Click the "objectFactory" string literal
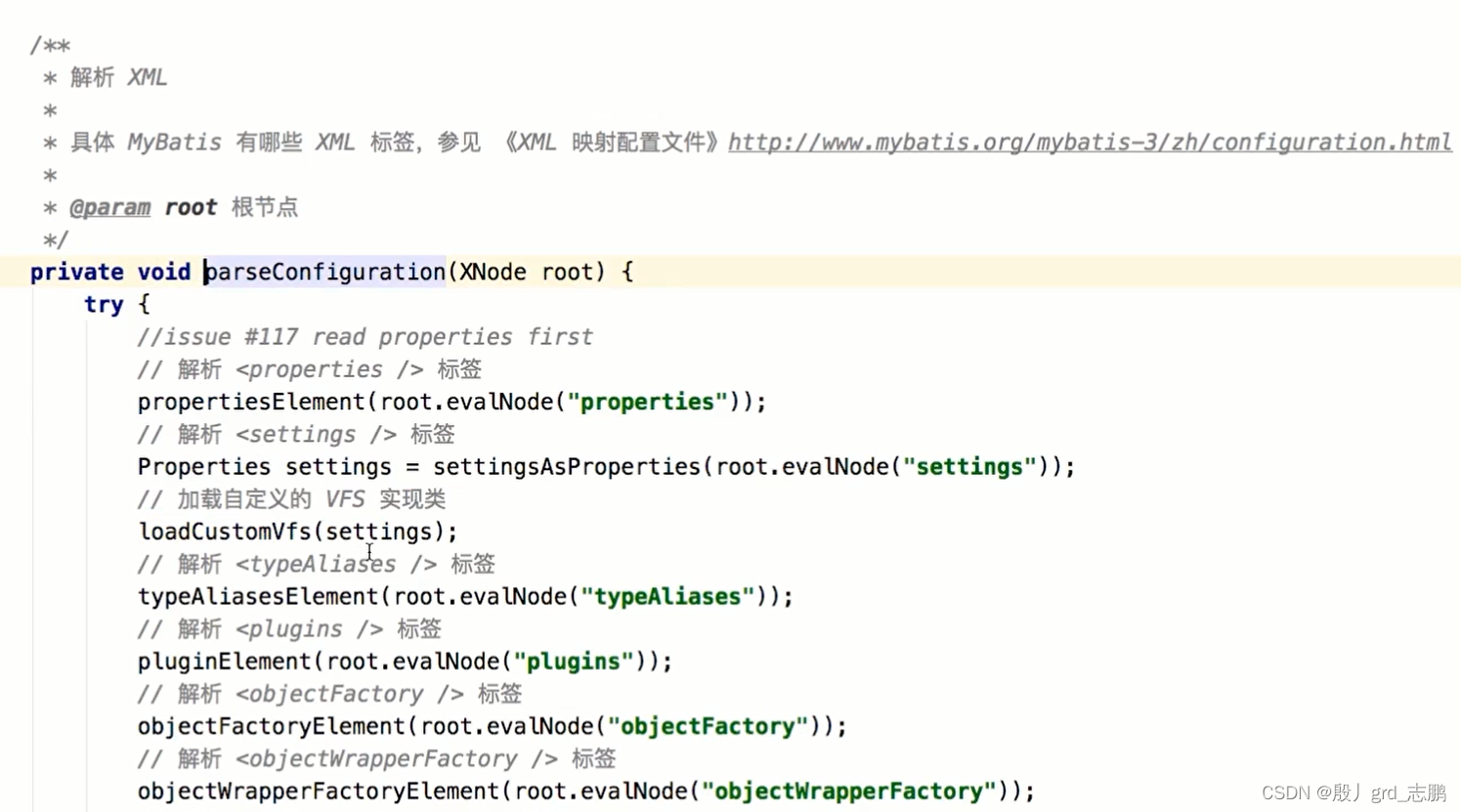The width and height of the screenshot is (1461, 812). 708,726
